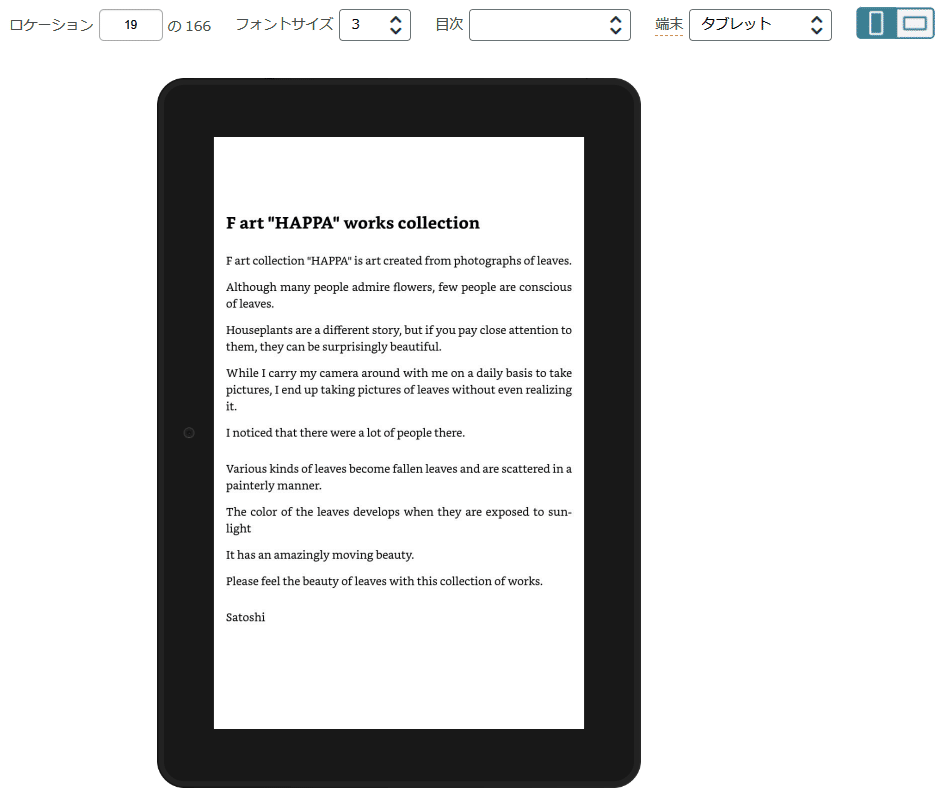This screenshot has height=804, width=942.
Task: Click the signature text Satoshi
Action: 245,617
